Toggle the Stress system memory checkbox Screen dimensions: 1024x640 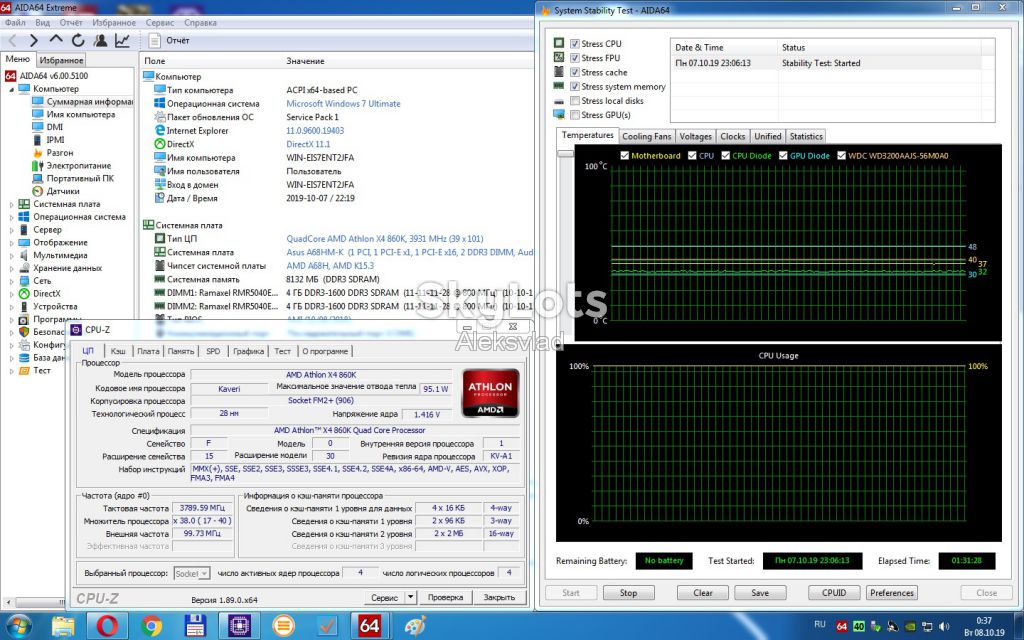575,86
